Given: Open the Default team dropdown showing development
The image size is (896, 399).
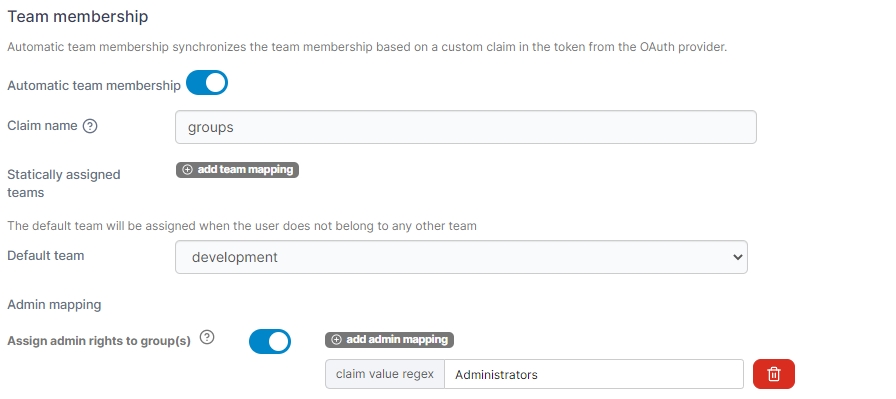Looking at the screenshot, I should click(461, 257).
